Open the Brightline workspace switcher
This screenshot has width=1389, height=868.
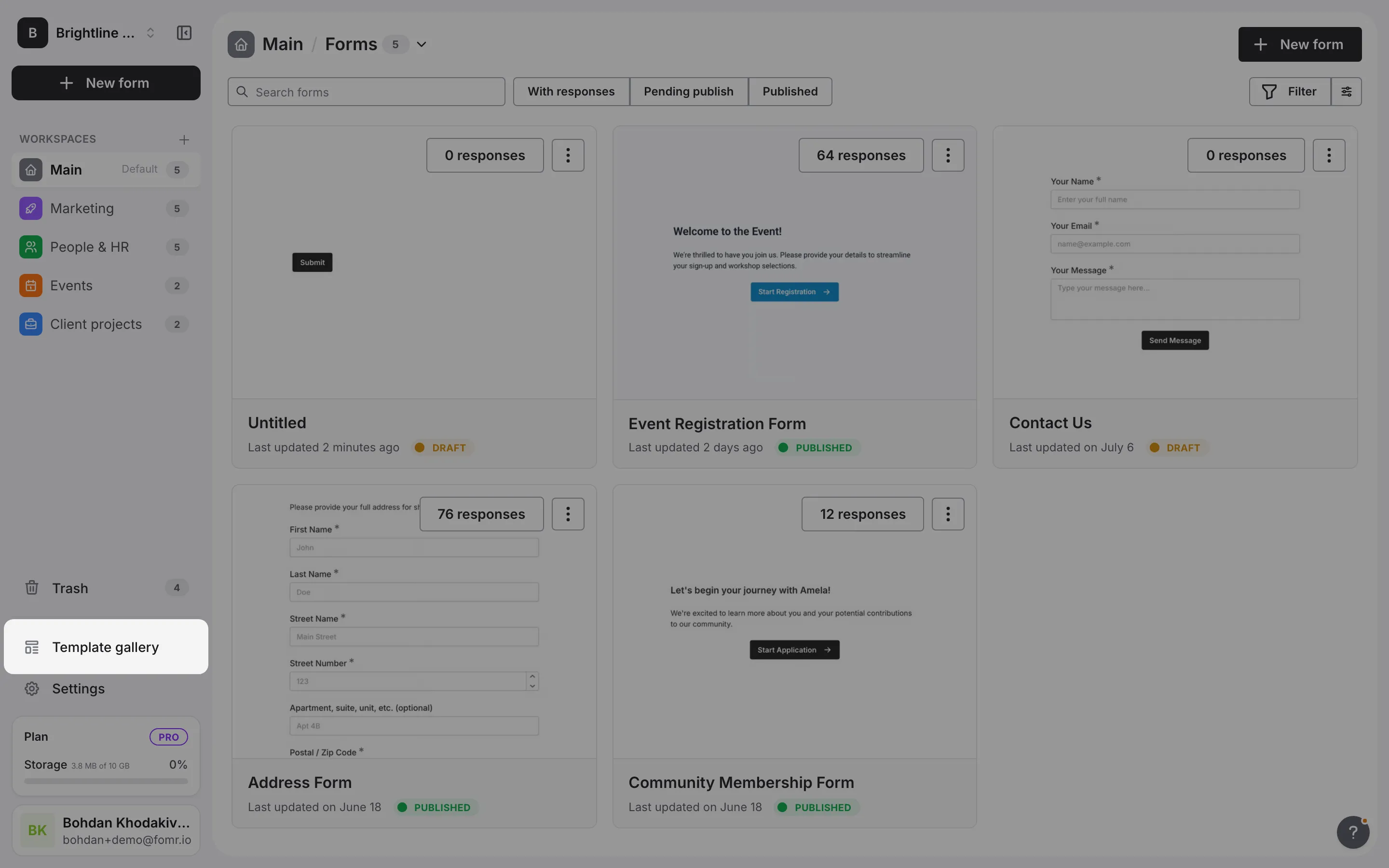tap(88, 33)
